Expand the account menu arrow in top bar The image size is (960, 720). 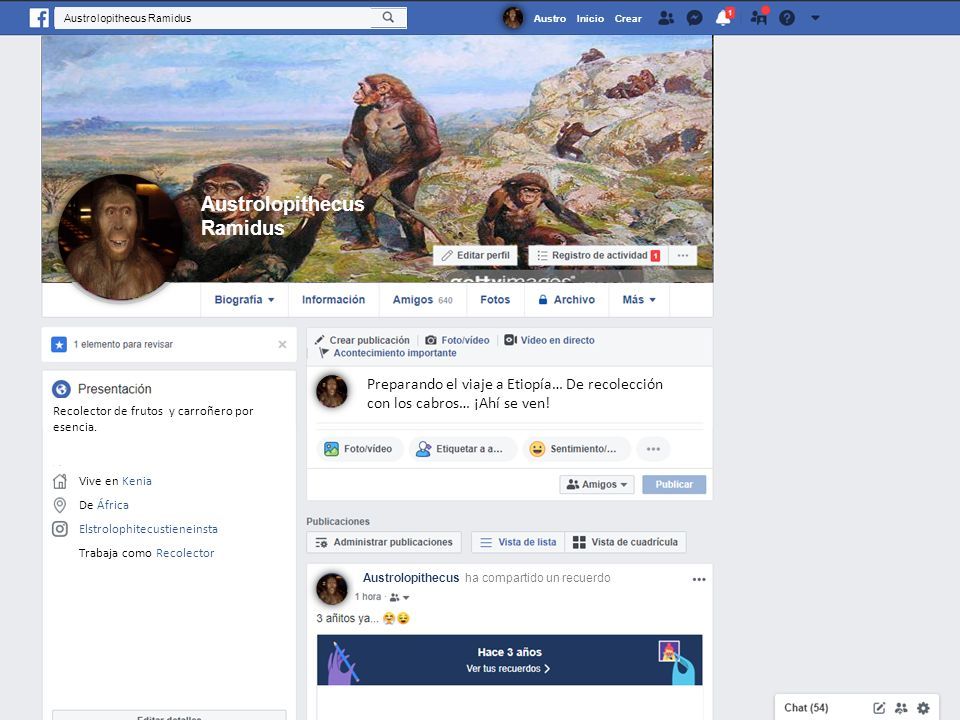pos(815,18)
